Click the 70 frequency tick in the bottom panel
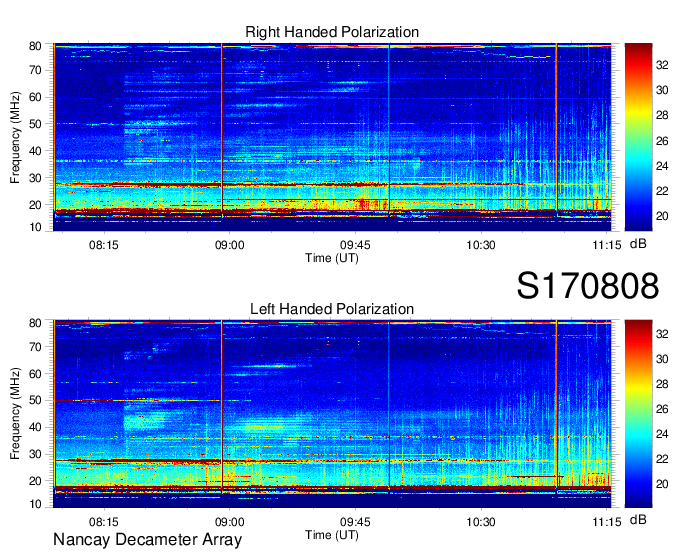 pos(35,347)
